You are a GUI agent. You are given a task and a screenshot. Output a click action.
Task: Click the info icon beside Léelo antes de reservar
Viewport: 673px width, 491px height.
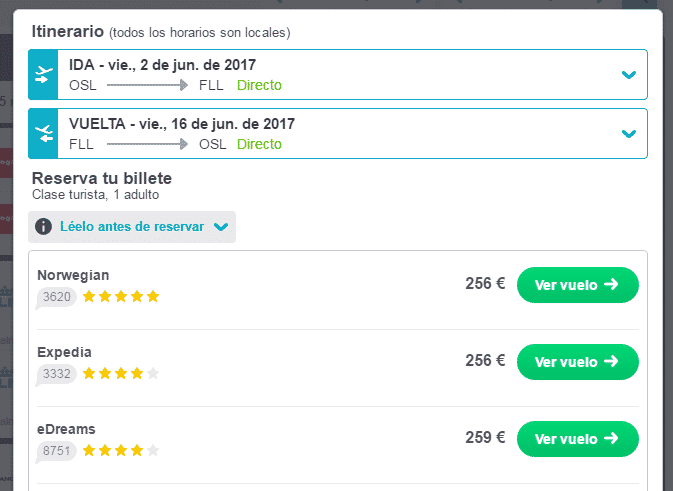click(x=43, y=227)
